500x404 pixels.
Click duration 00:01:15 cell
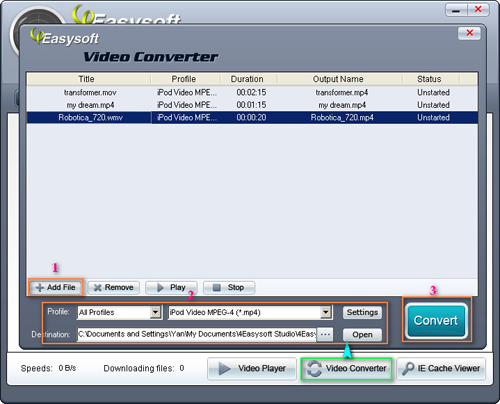(251, 105)
